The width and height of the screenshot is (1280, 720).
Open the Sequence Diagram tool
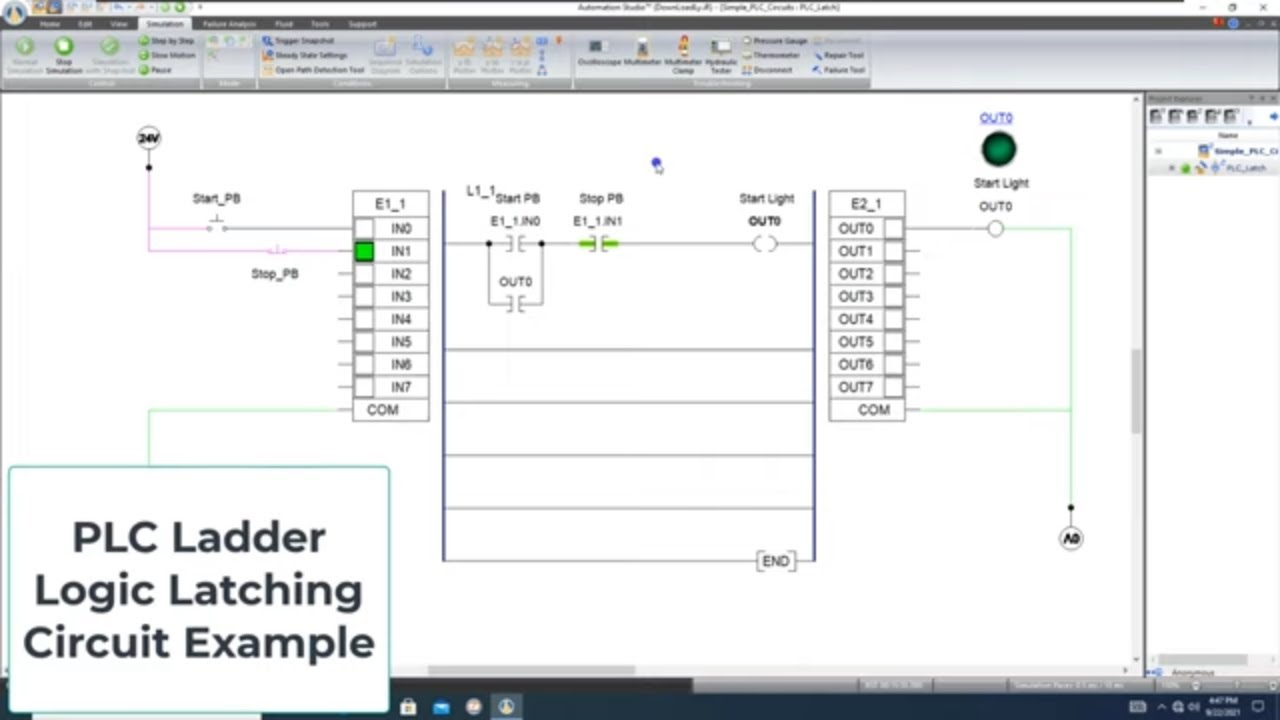point(387,55)
